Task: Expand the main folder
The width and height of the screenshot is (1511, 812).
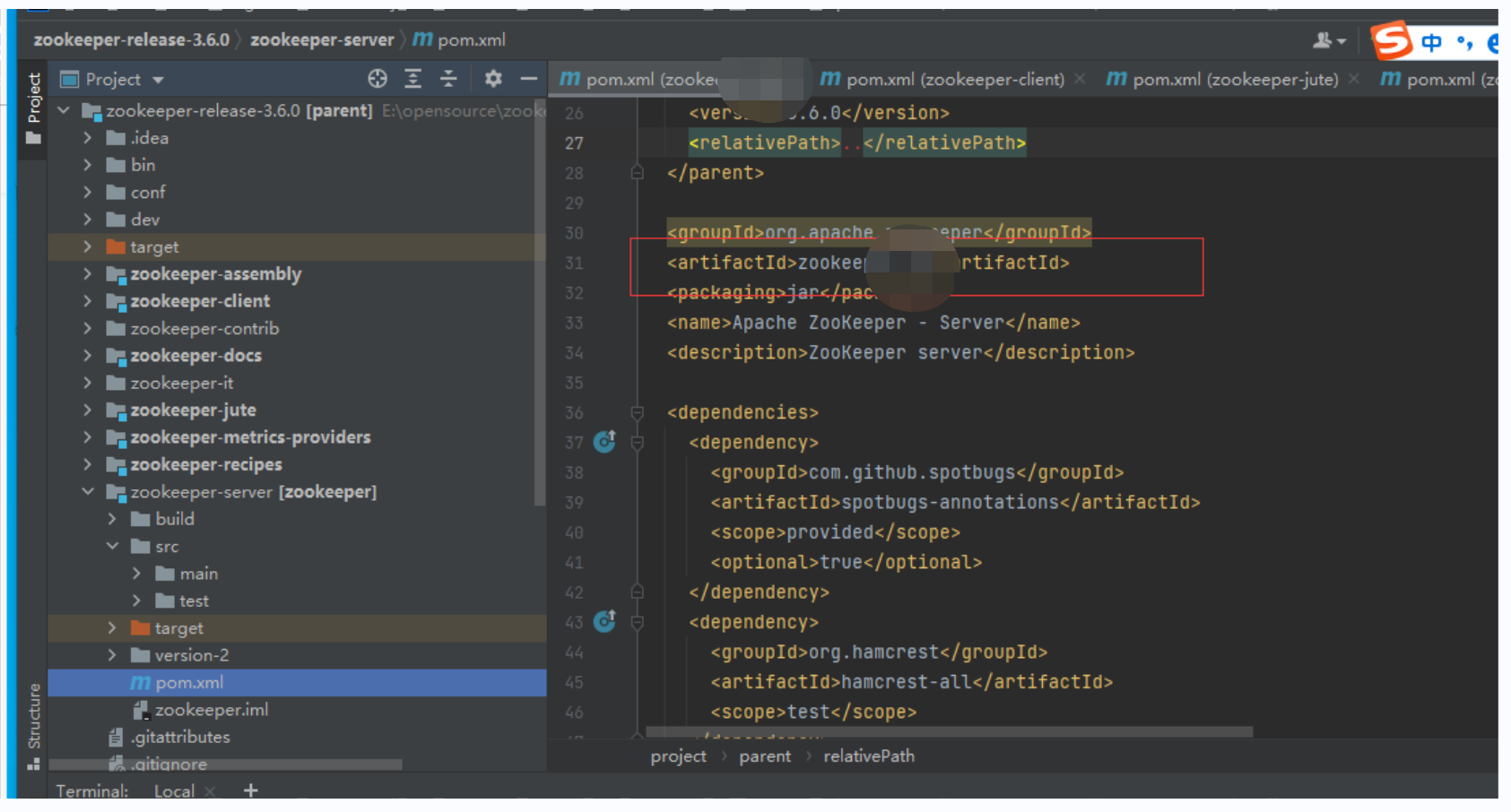Action: pyautogui.click(x=136, y=574)
